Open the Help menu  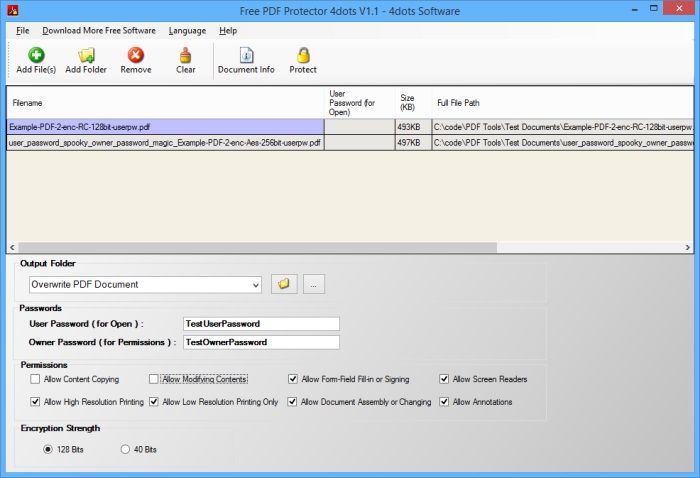(x=228, y=31)
